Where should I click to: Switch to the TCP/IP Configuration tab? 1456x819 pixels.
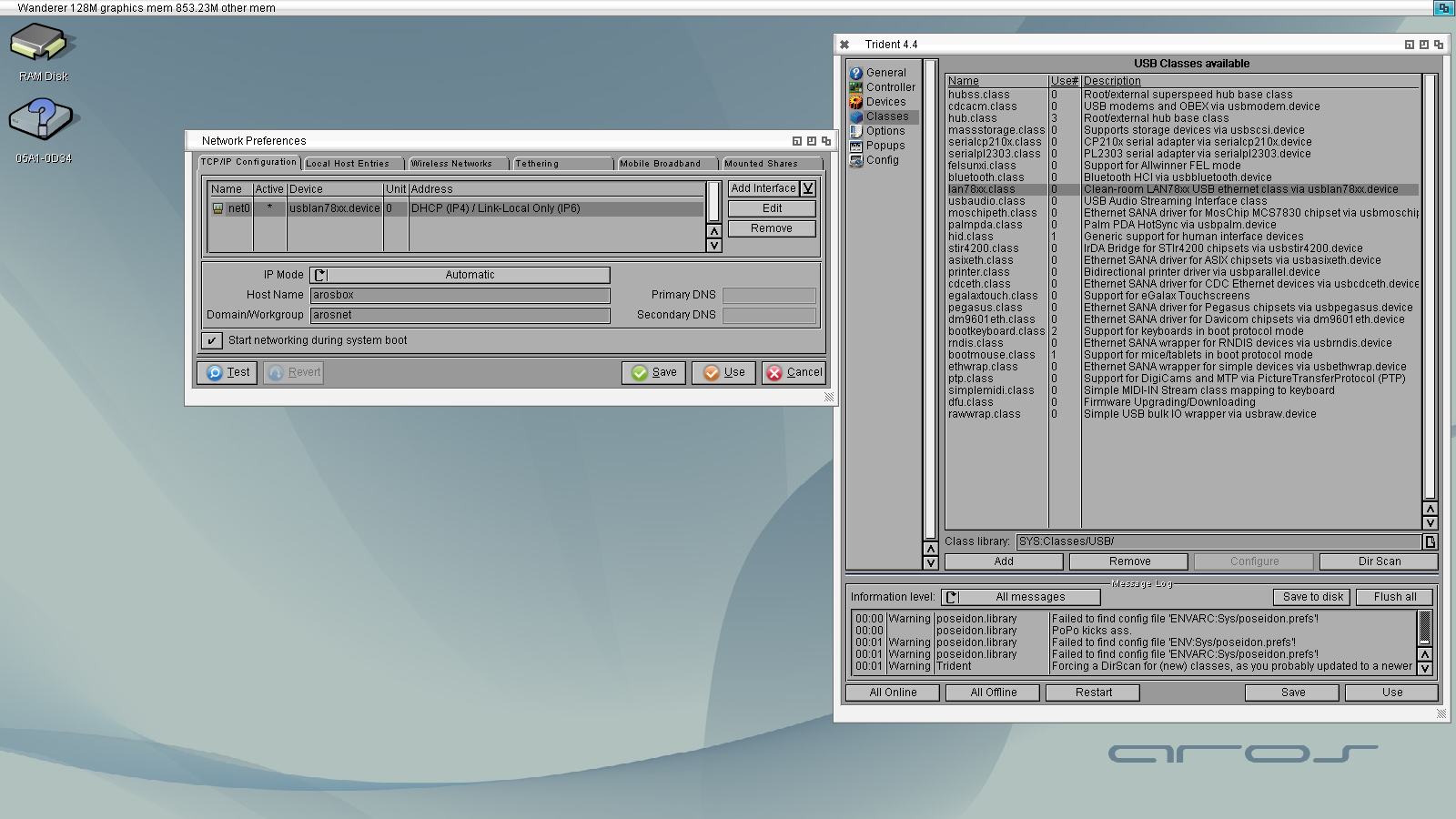pyautogui.click(x=248, y=162)
